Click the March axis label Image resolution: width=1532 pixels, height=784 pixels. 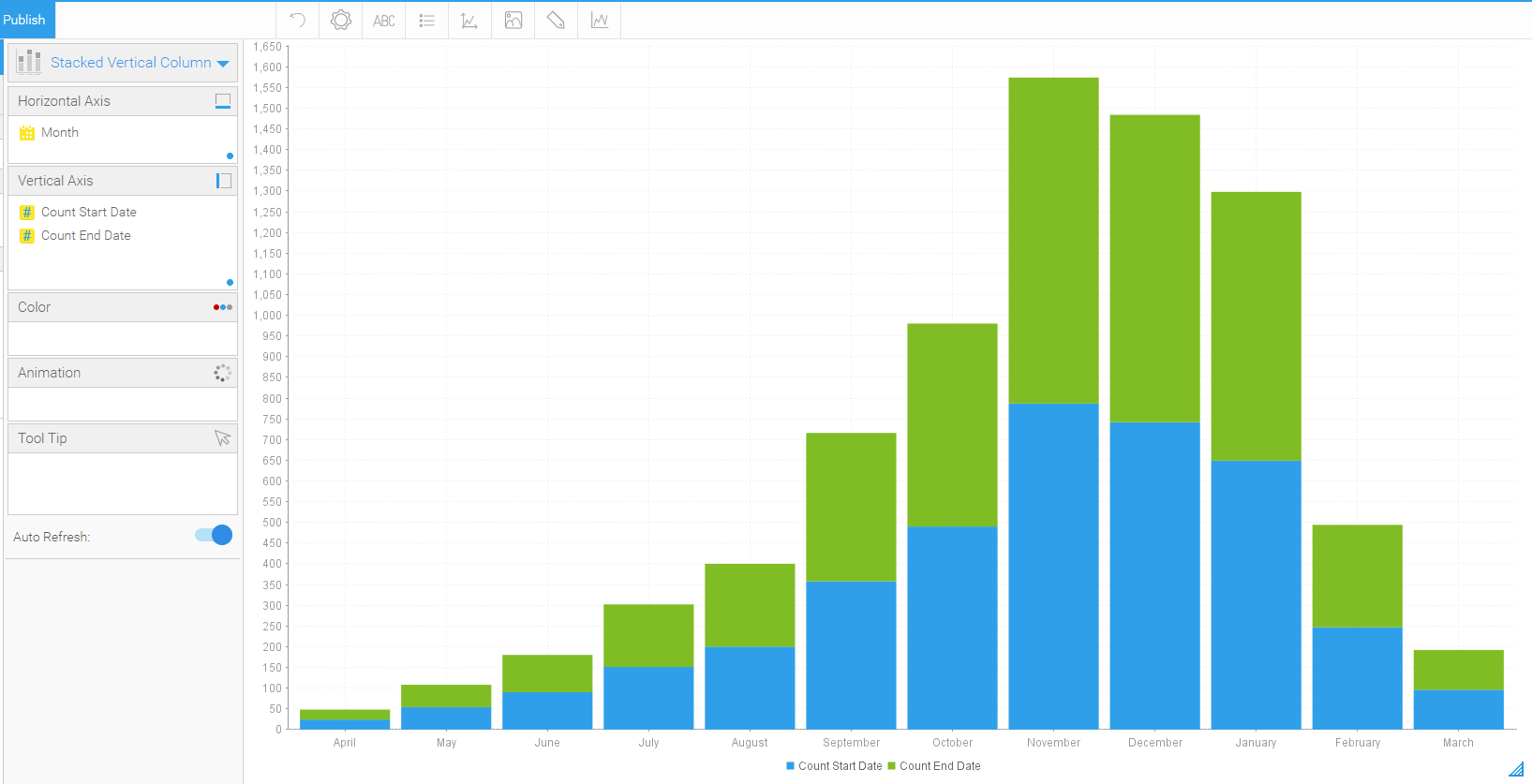click(x=1458, y=743)
